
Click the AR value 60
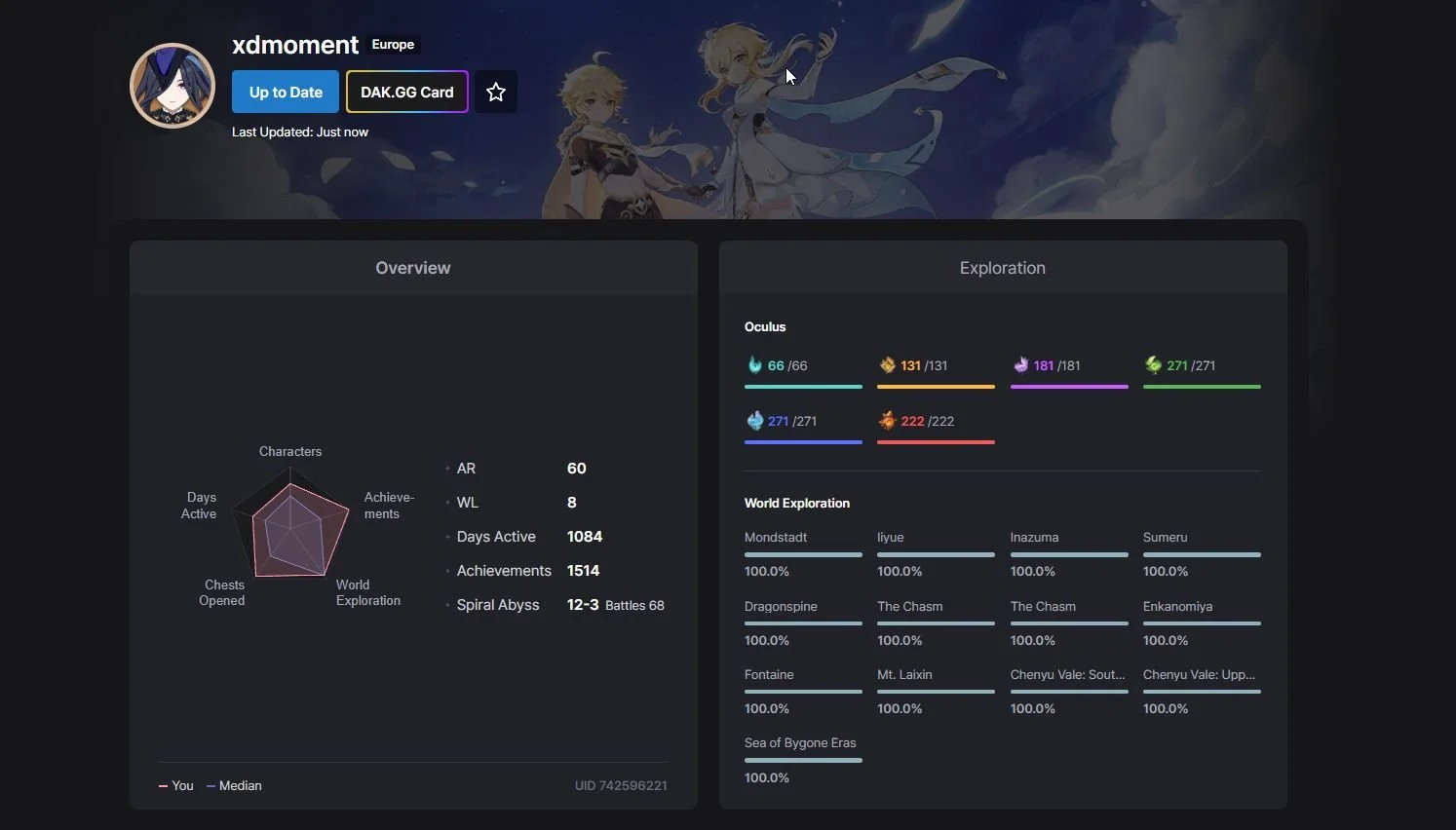[x=577, y=469]
